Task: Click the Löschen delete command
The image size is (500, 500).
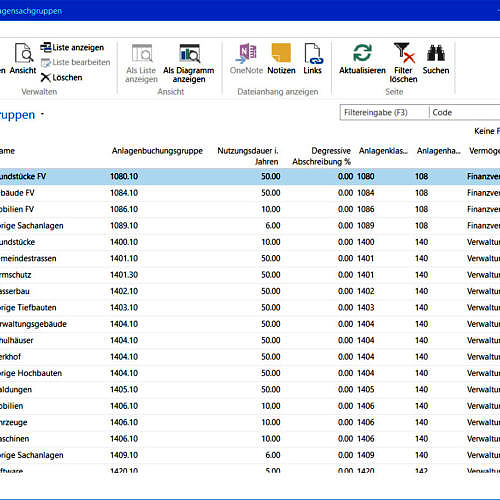Action: point(62,77)
